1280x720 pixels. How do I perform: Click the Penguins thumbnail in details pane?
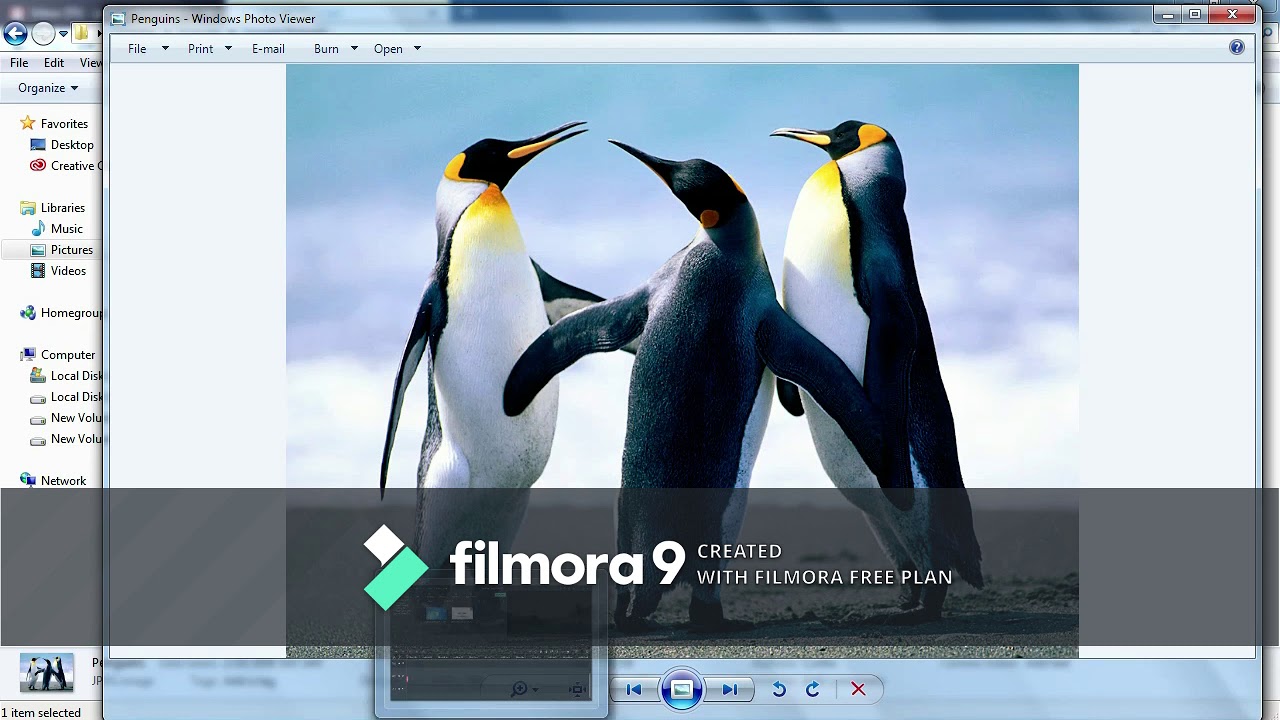click(46, 673)
